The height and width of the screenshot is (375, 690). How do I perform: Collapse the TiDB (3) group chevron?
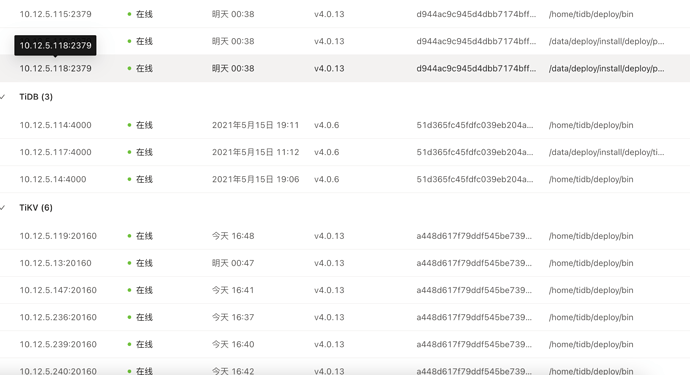pyautogui.click(x=3, y=97)
